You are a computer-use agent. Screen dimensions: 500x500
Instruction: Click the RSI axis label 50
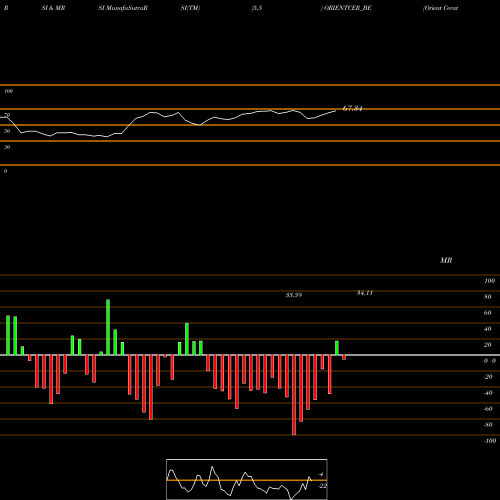pyautogui.click(x=7, y=131)
